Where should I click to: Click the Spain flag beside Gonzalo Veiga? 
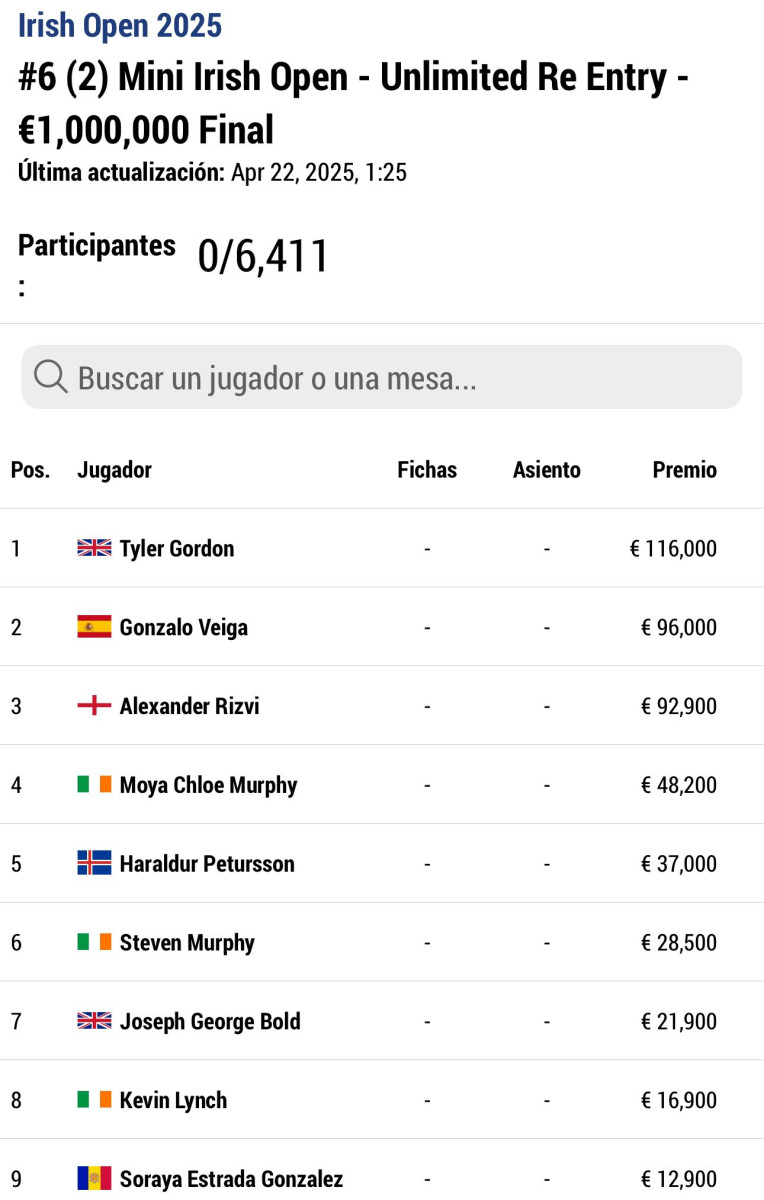[94, 627]
